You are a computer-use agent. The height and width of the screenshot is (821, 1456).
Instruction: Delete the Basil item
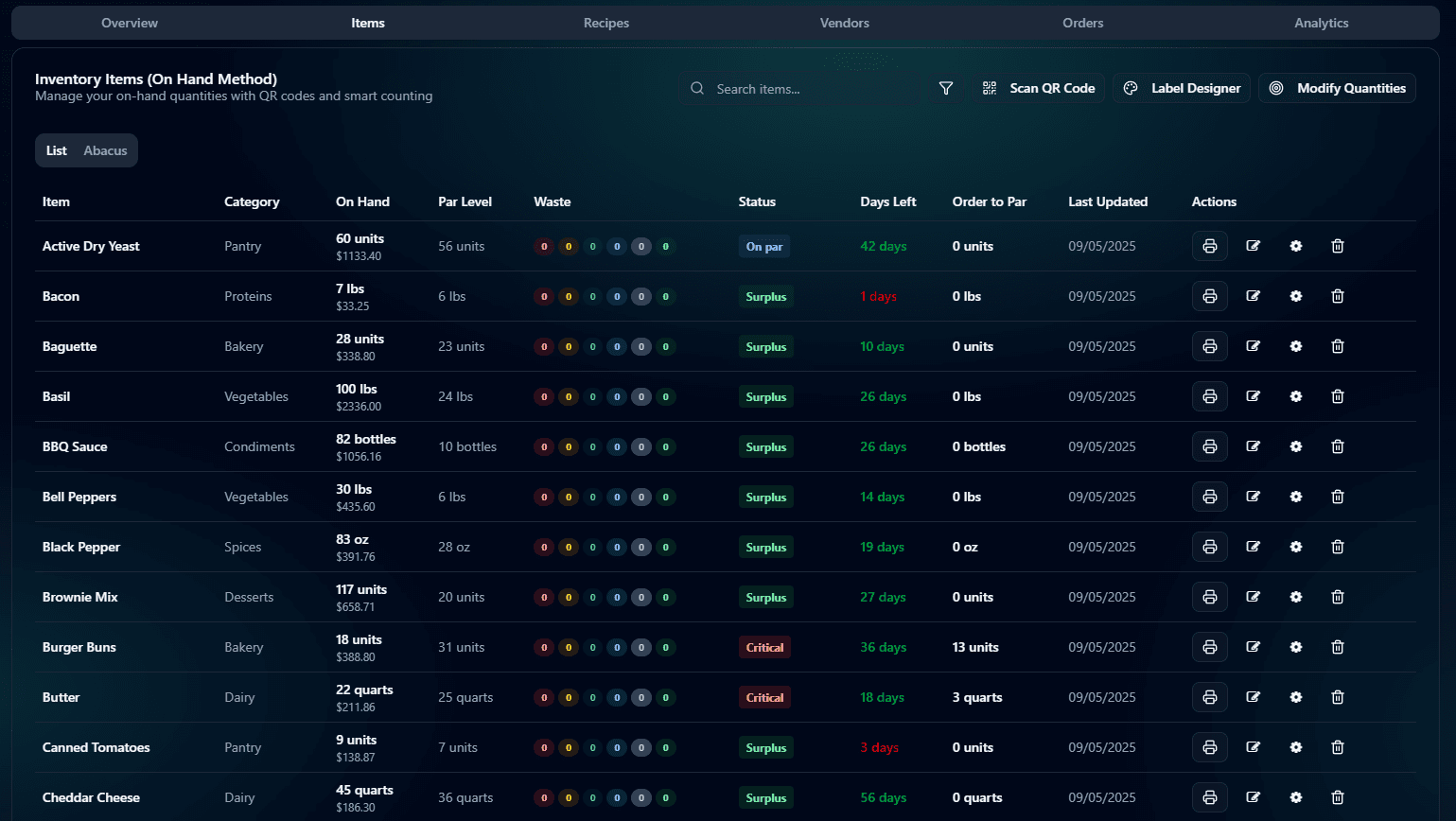1337,396
